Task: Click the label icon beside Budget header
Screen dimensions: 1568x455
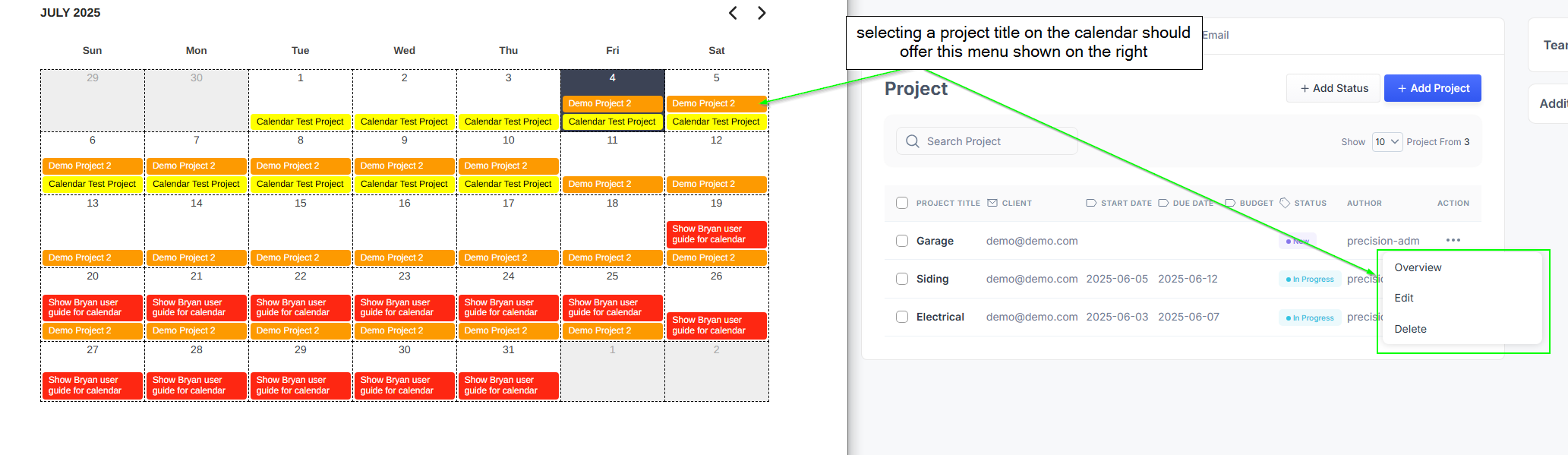Action: point(1230,203)
